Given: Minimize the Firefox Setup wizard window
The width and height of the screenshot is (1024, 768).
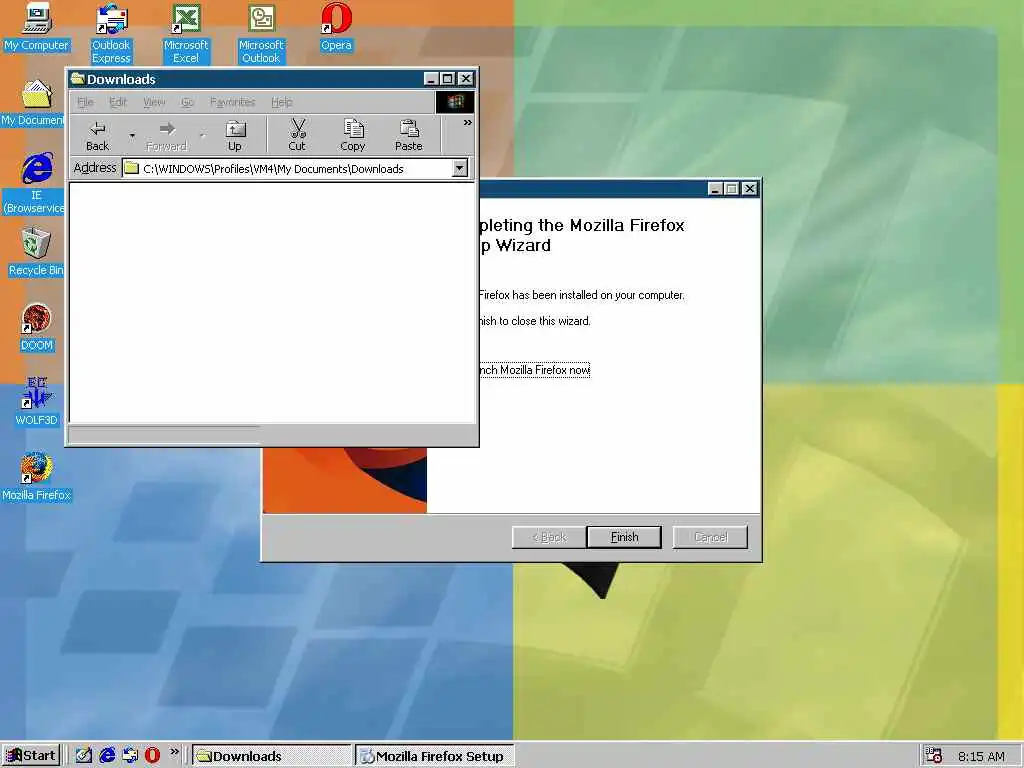Looking at the screenshot, I should (x=715, y=189).
